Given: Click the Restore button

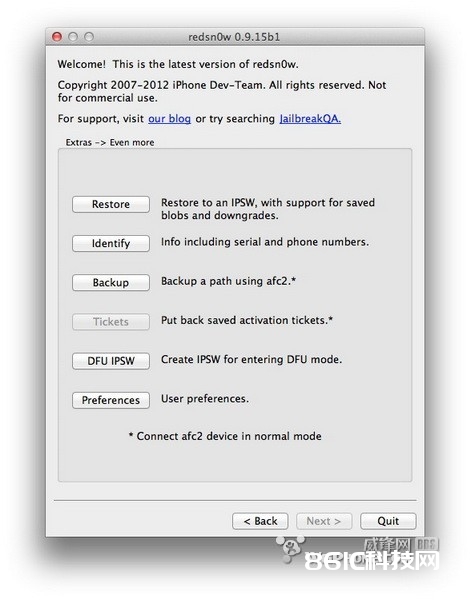Looking at the screenshot, I should point(111,204).
